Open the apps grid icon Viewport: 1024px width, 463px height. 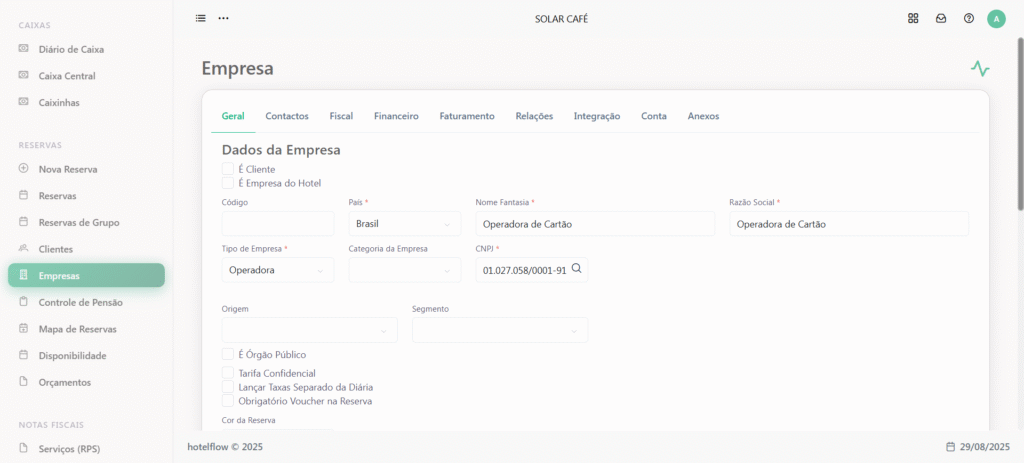pos(913,18)
